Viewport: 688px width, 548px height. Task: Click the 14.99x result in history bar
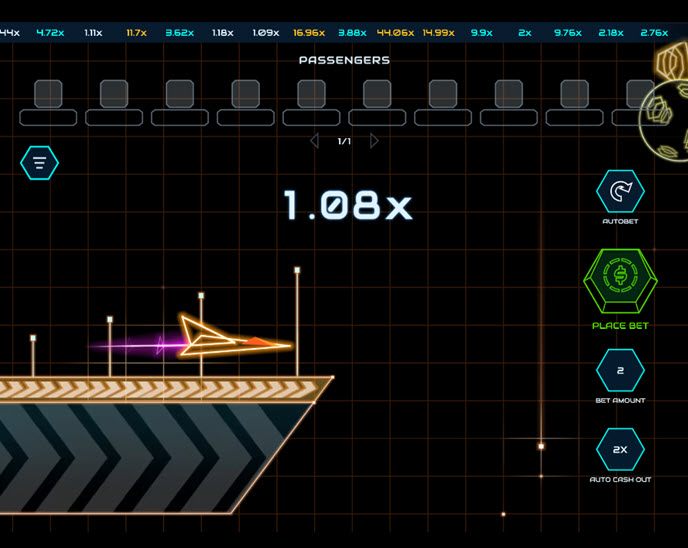click(438, 33)
